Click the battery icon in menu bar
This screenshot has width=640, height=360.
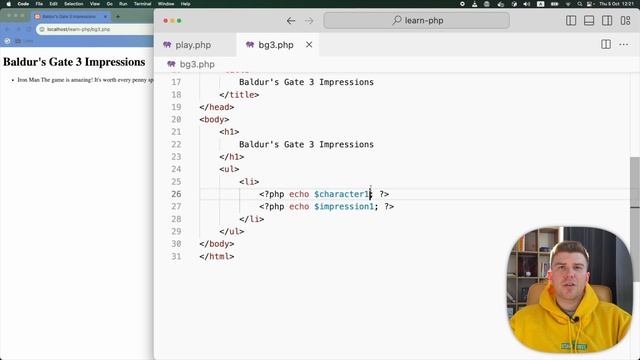tap(554, 4)
